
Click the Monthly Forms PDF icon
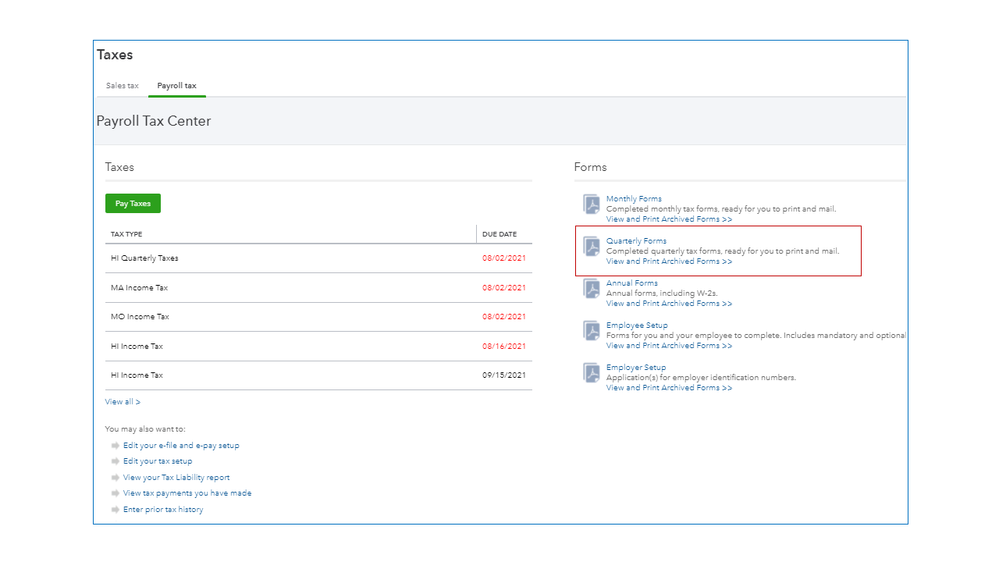(x=592, y=205)
